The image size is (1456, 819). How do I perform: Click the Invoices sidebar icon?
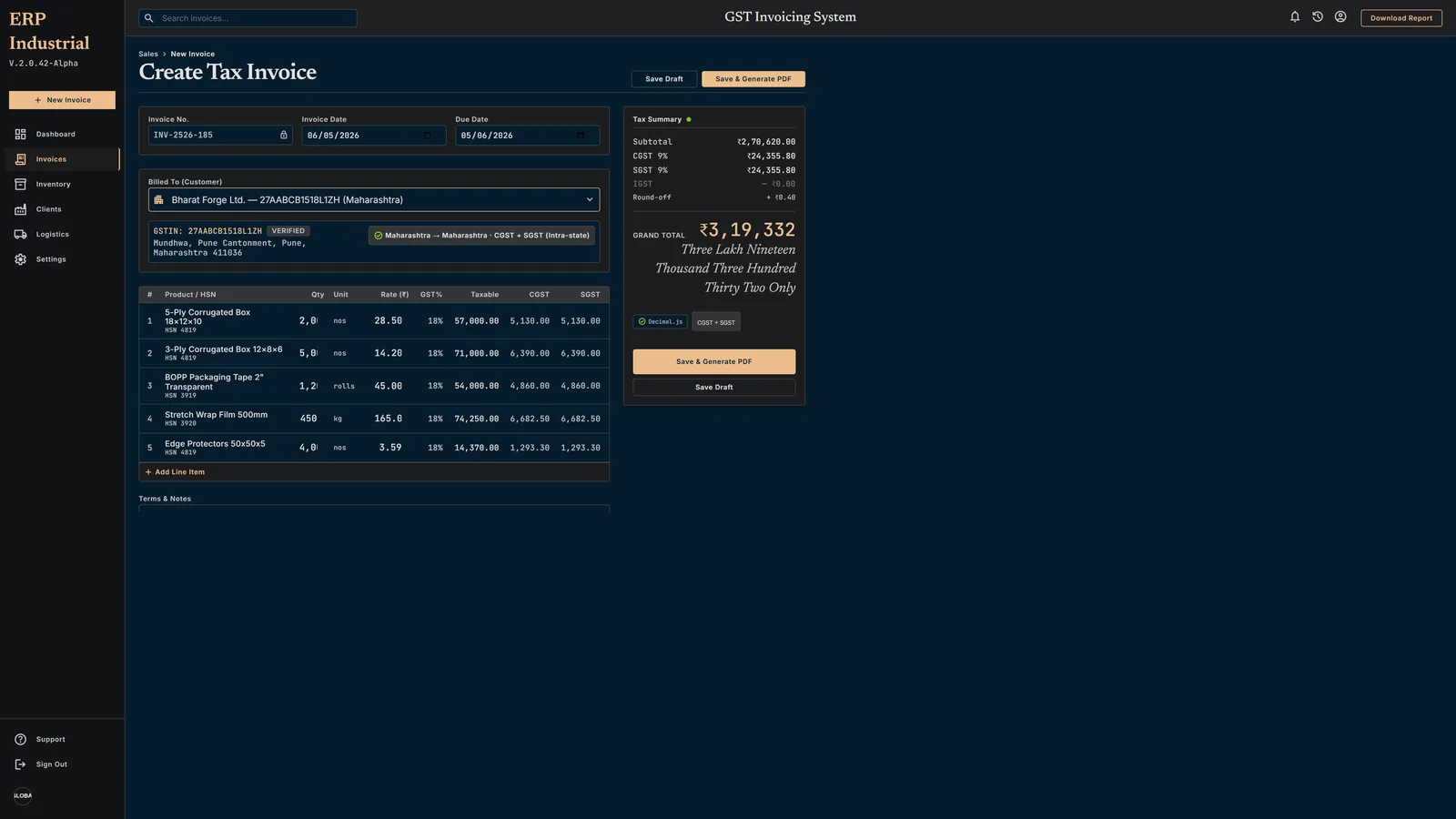[20, 159]
